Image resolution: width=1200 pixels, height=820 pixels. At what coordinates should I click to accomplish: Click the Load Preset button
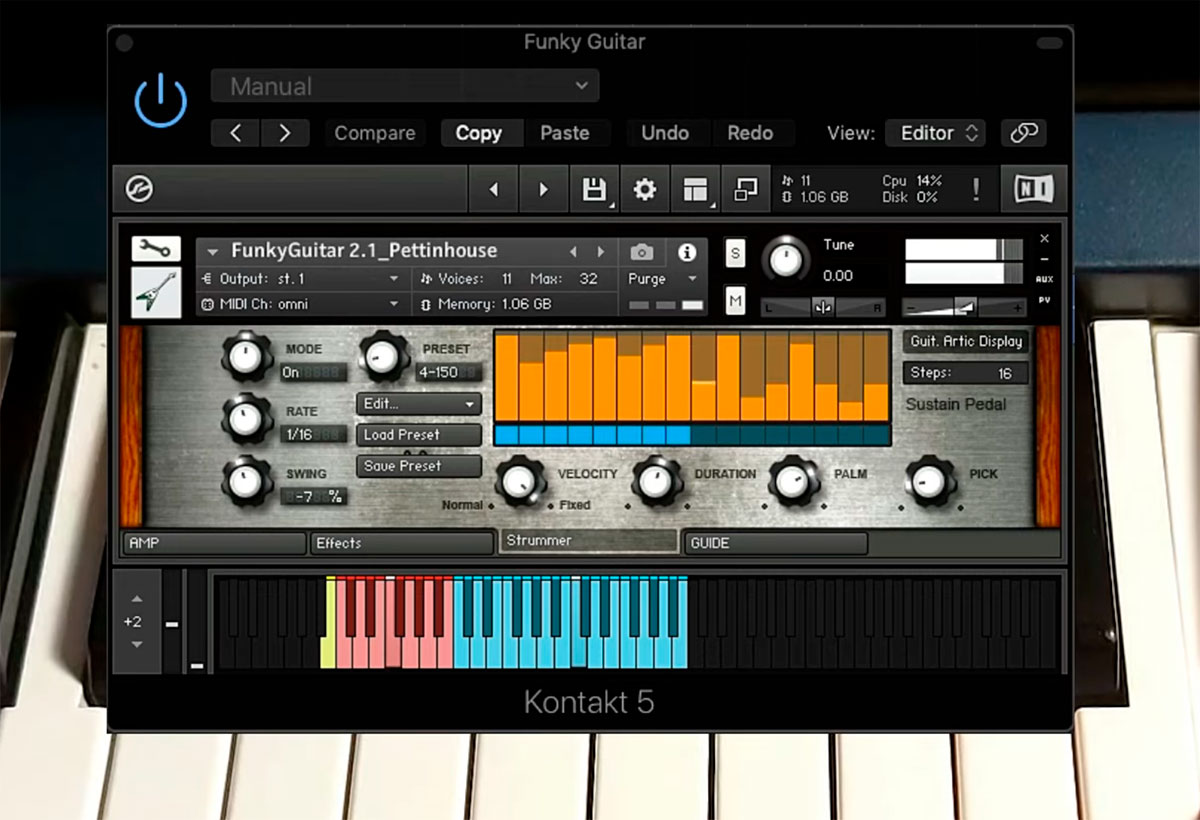pyautogui.click(x=419, y=435)
